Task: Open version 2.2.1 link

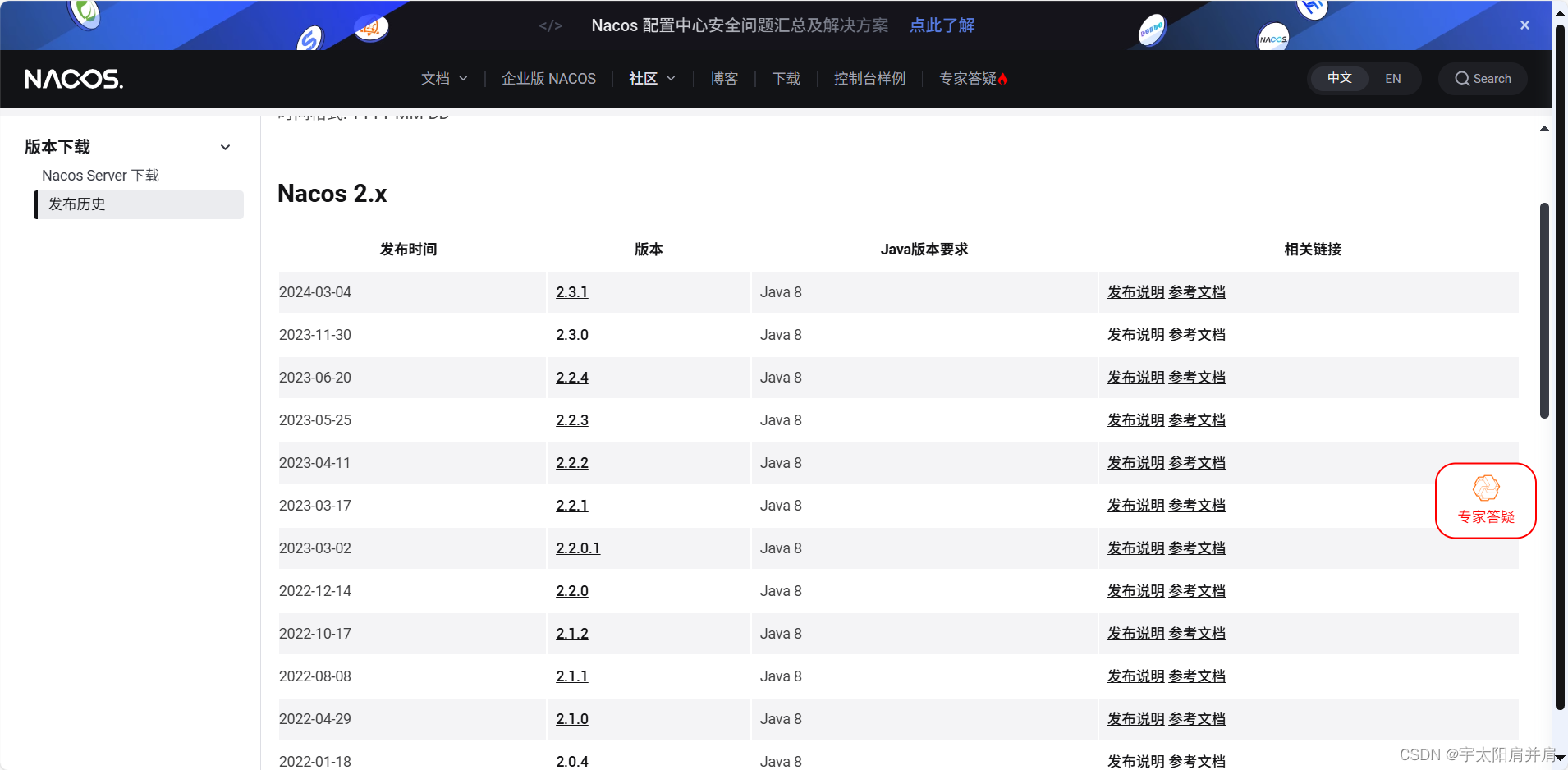Action: coord(571,506)
